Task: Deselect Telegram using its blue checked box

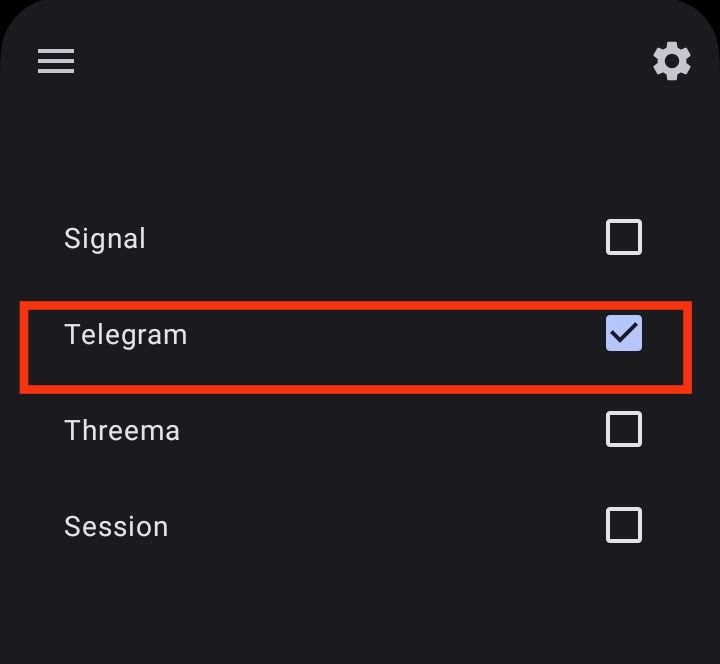Action: tap(624, 333)
